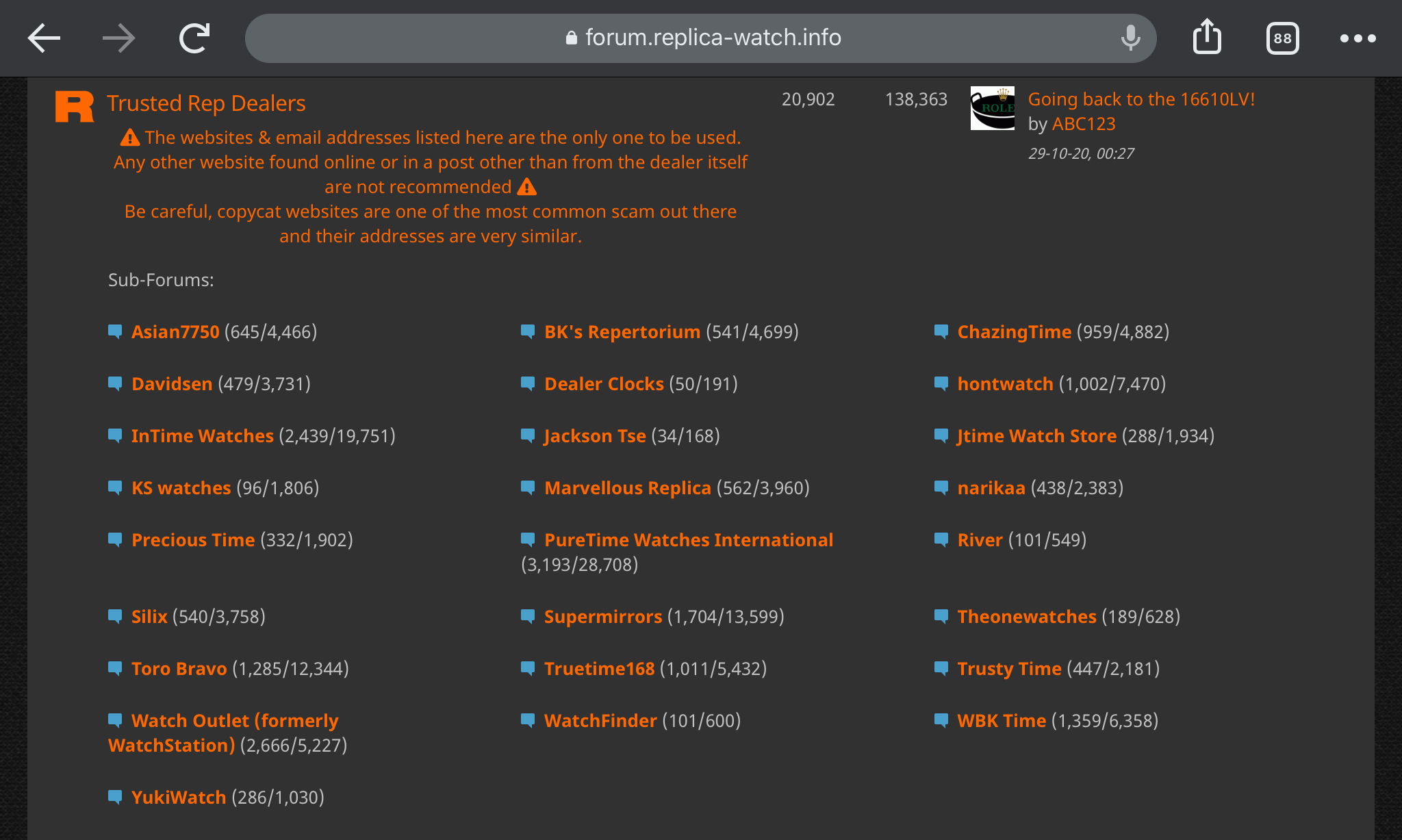1402x840 pixels.
Task: Click the chat icon beside Precious Time
Action: 115,539
